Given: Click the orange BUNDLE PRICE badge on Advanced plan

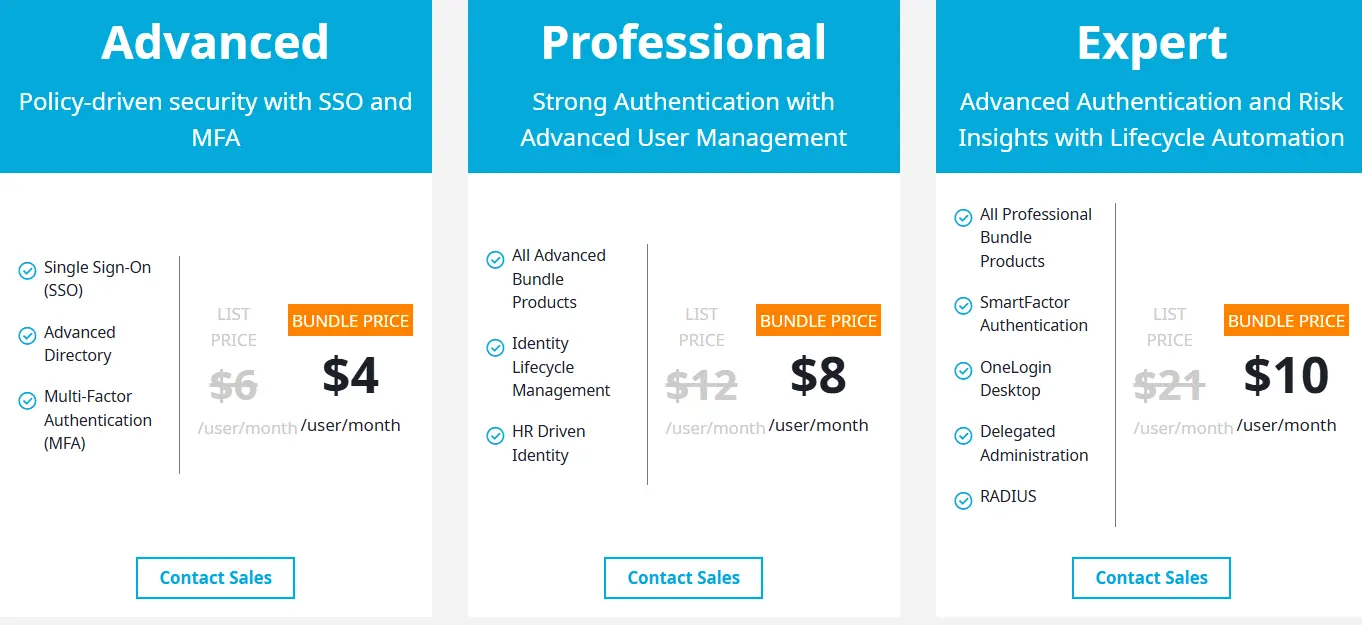Looking at the screenshot, I should [x=349, y=320].
